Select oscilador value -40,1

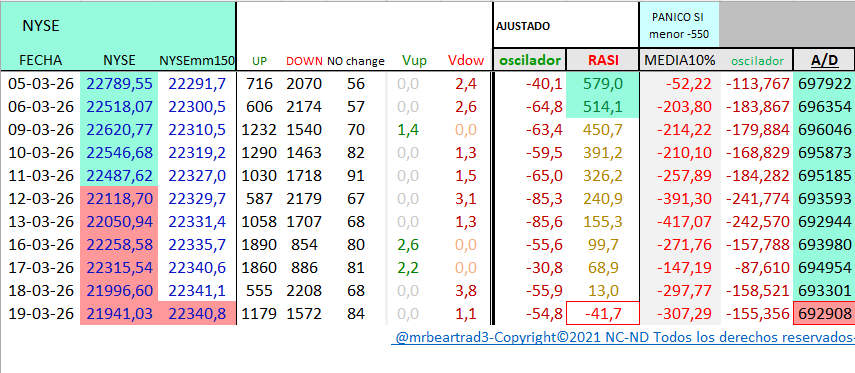[544, 84]
